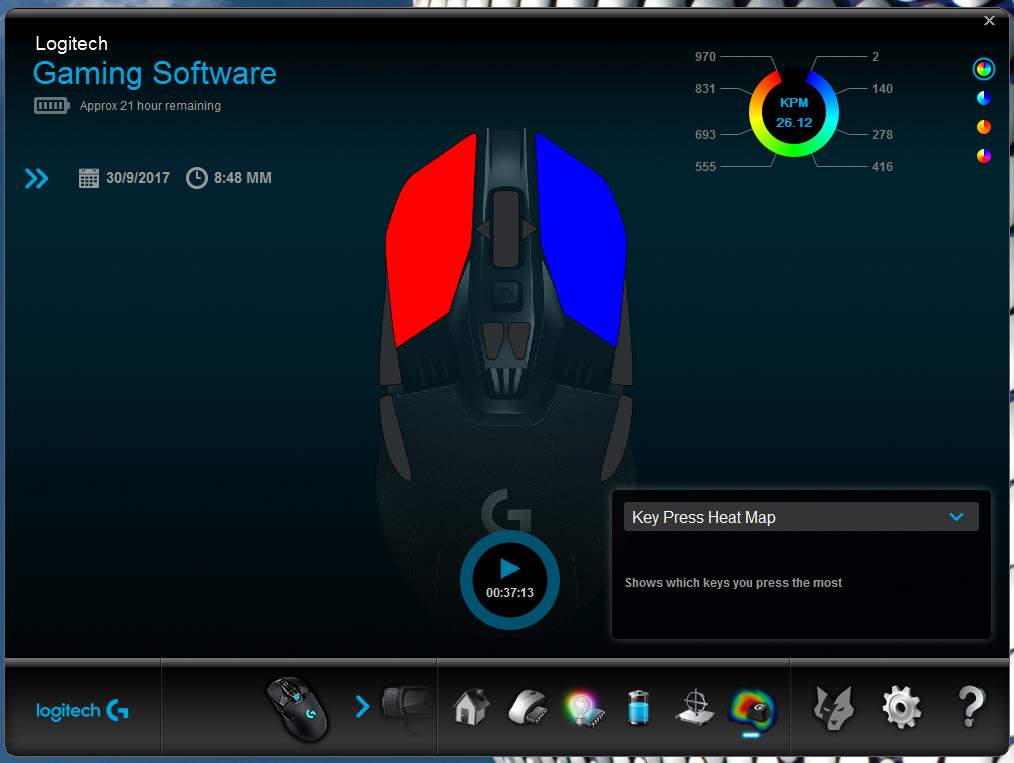Click the red left mouse button

429,242
